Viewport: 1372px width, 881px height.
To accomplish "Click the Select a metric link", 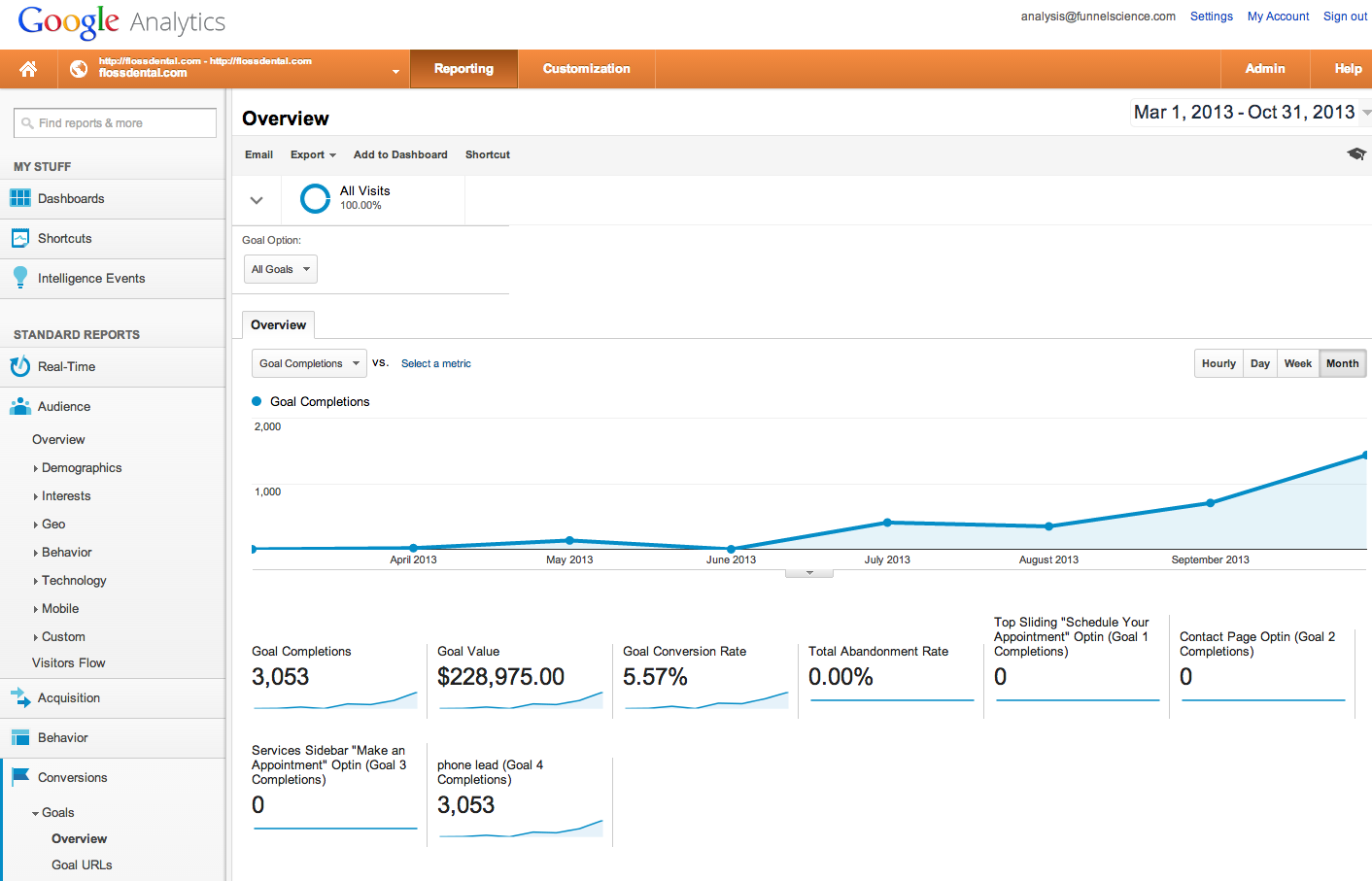I will [436, 363].
